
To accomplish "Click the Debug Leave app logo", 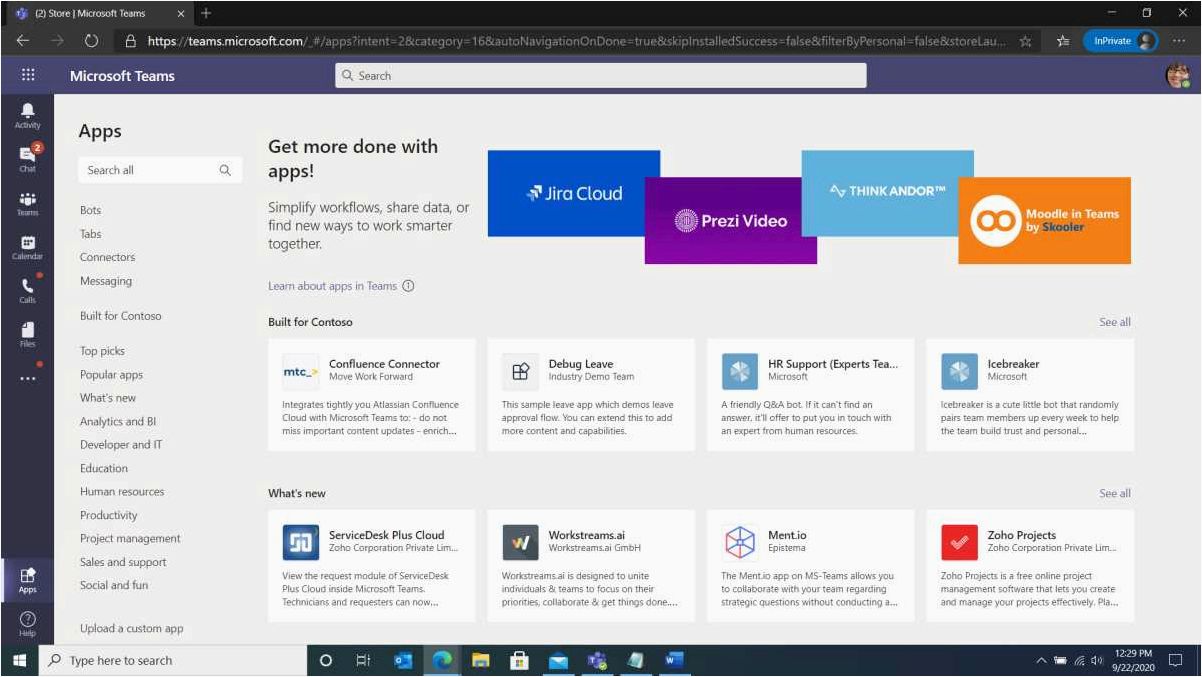I will coord(520,371).
